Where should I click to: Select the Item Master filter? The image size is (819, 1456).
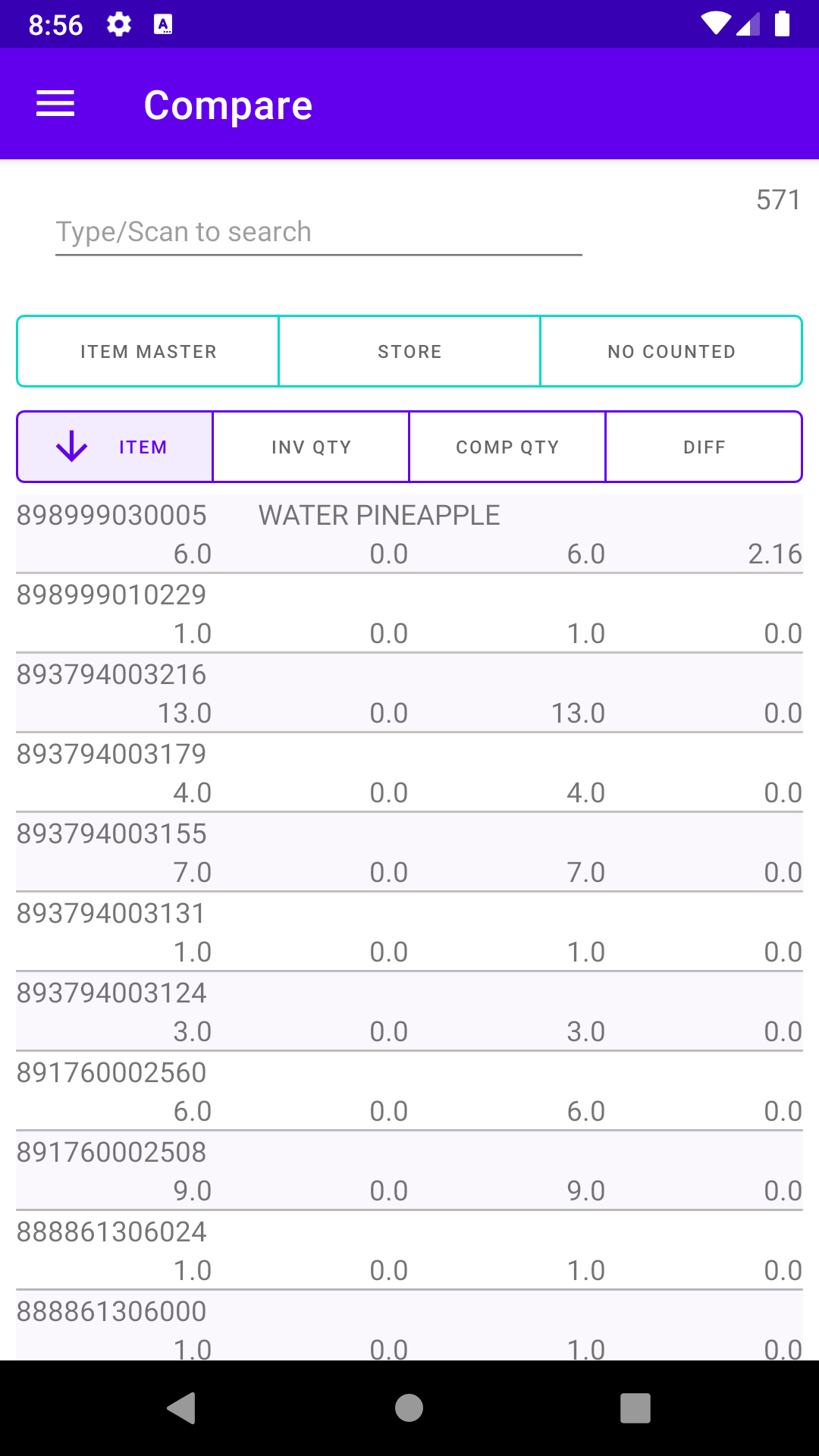point(149,352)
